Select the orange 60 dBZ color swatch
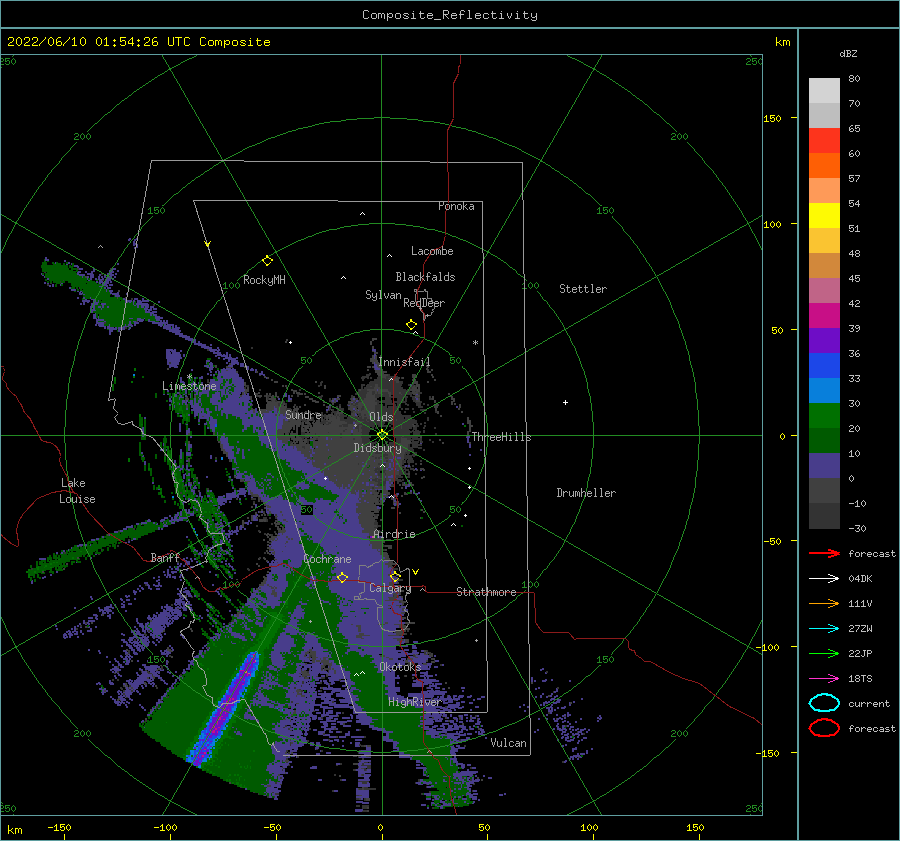 tap(824, 165)
